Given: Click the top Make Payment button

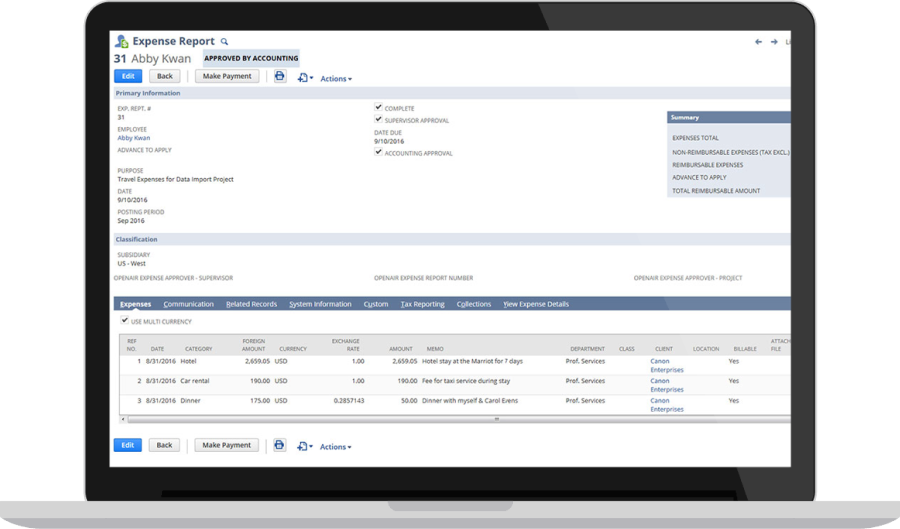Looking at the screenshot, I should [227, 76].
